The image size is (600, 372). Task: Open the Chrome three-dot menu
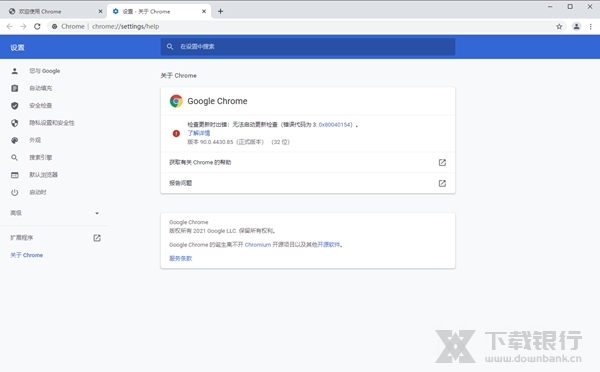[590, 26]
